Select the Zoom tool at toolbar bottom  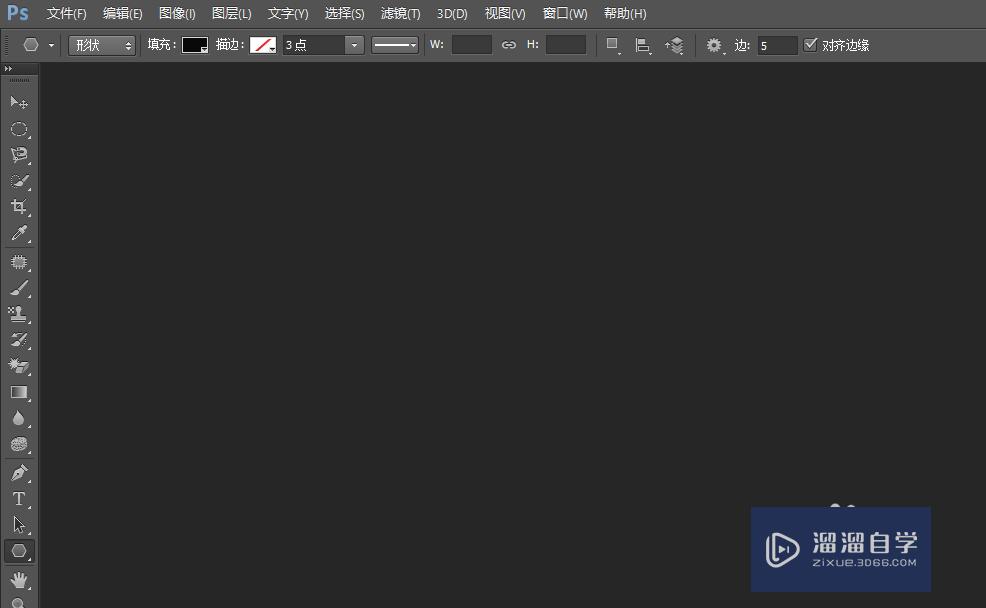[19, 602]
